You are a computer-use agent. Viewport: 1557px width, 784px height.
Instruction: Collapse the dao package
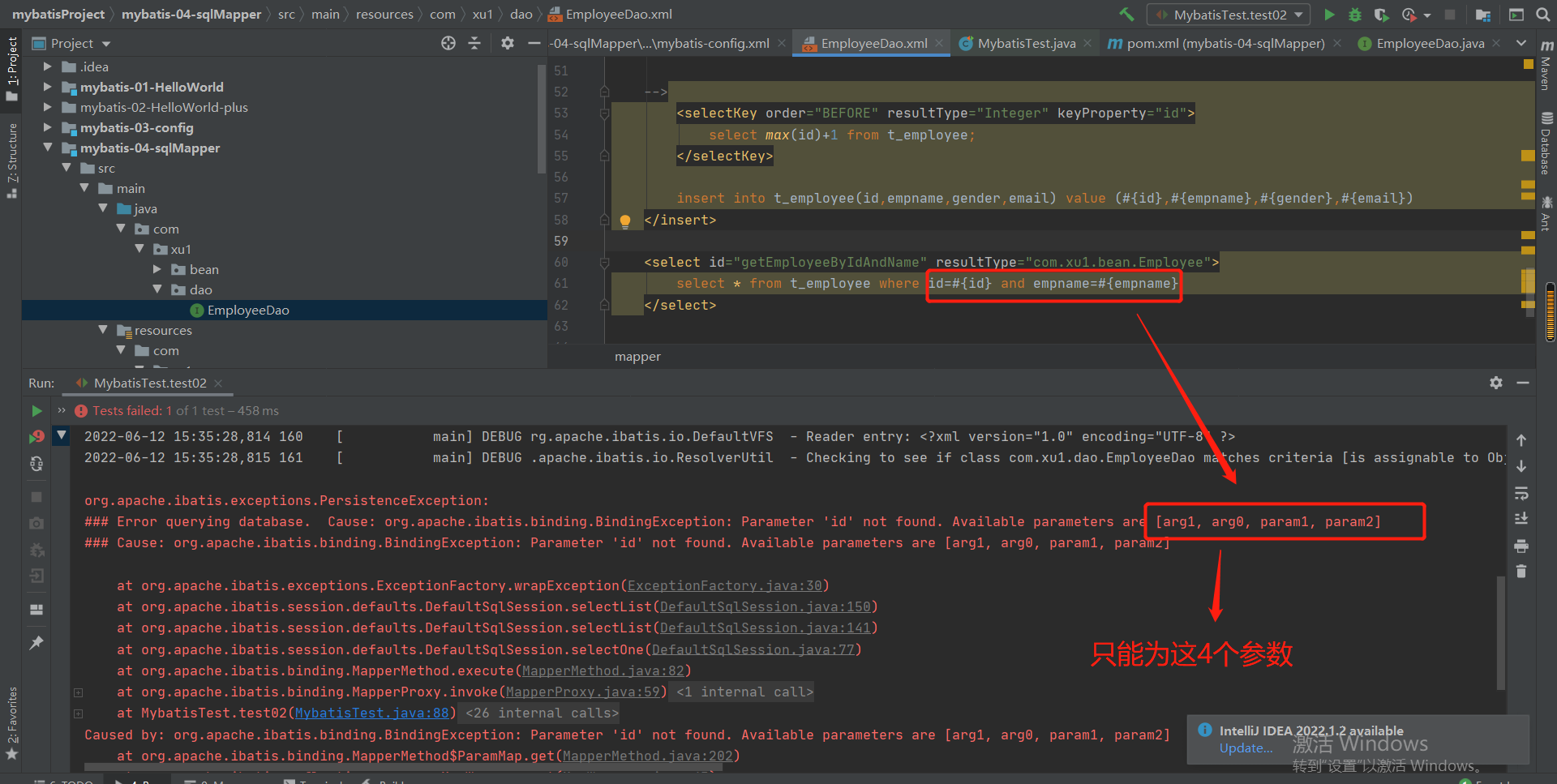pos(157,289)
